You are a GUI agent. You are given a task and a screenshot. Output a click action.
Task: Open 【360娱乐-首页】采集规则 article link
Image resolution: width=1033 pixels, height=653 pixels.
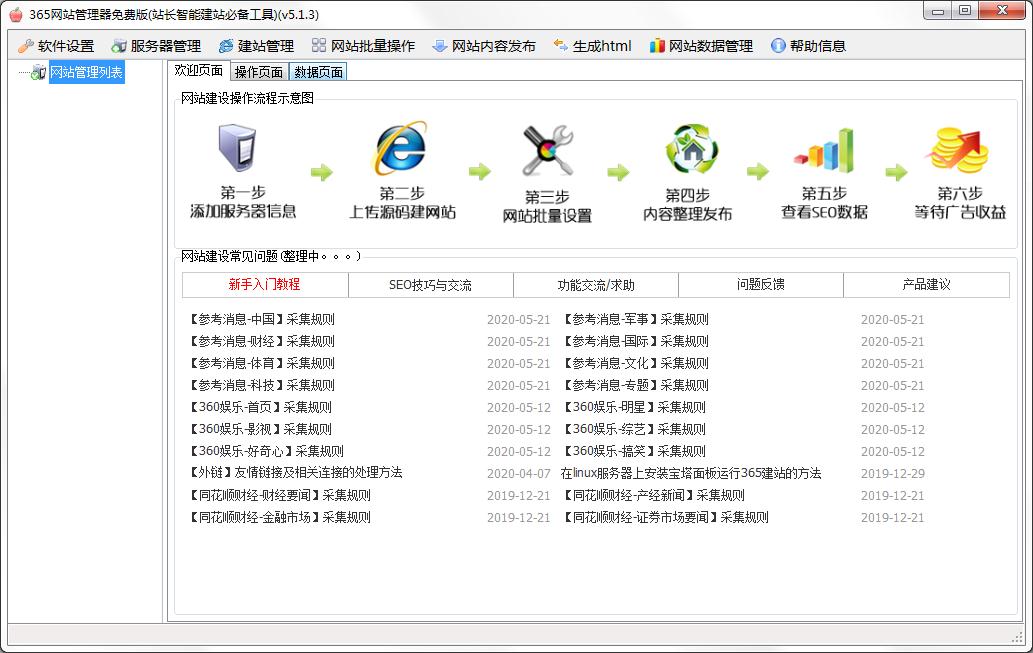pyautogui.click(x=260, y=407)
